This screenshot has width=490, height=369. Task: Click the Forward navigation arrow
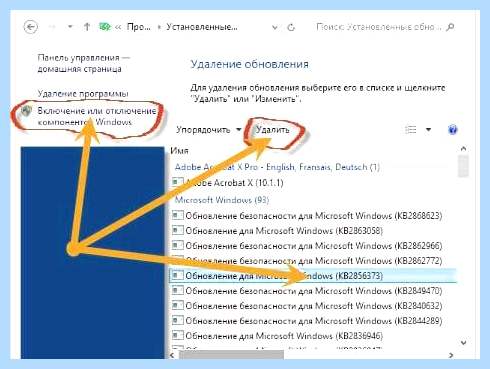[x=52, y=27]
